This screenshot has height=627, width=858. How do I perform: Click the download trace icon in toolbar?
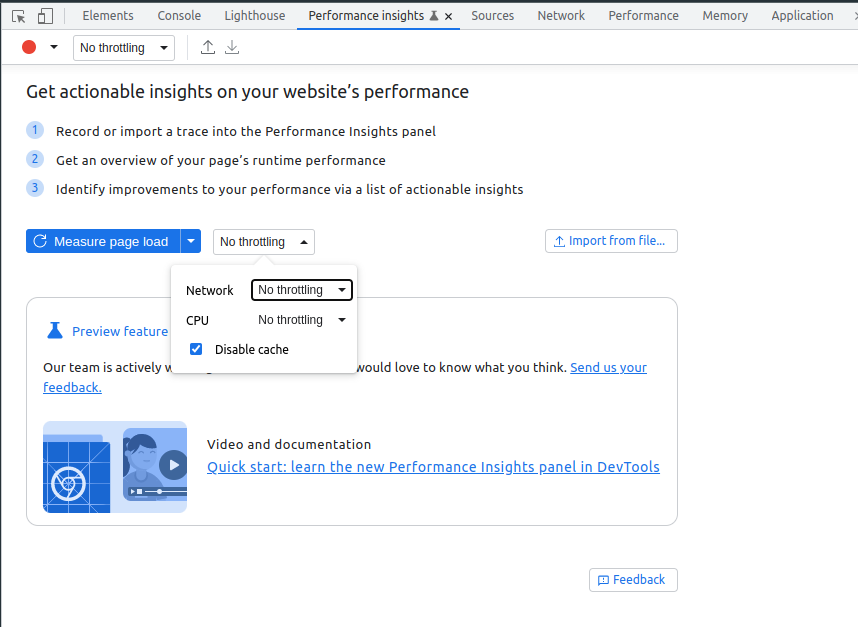[232, 48]
